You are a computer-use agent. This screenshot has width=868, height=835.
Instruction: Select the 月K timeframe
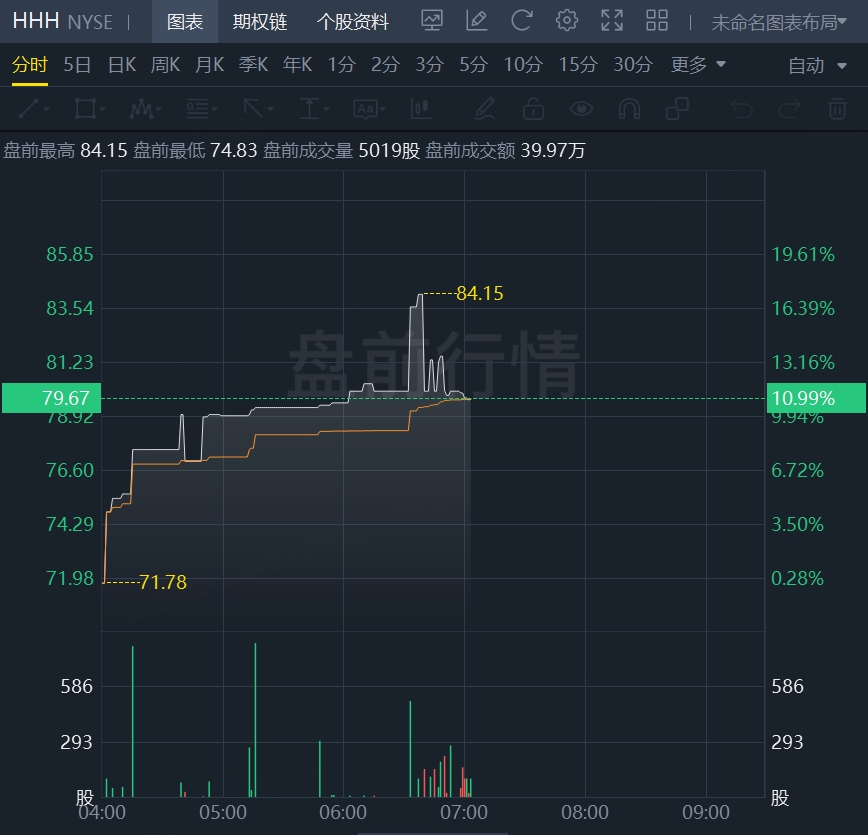pyautogui.click(x=209, y=65)
